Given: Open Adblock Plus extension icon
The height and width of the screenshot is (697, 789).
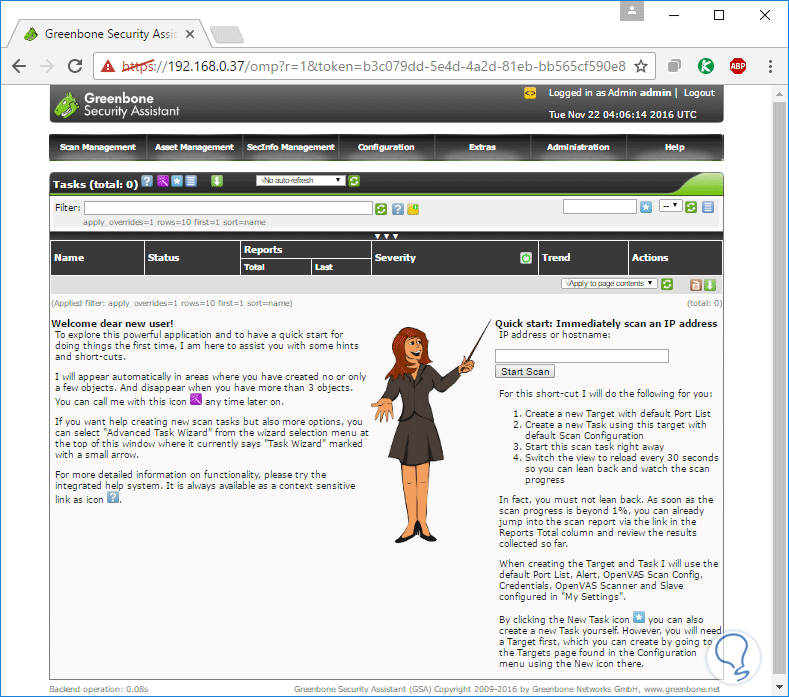Looking at the screenshot, I should 738,66.
